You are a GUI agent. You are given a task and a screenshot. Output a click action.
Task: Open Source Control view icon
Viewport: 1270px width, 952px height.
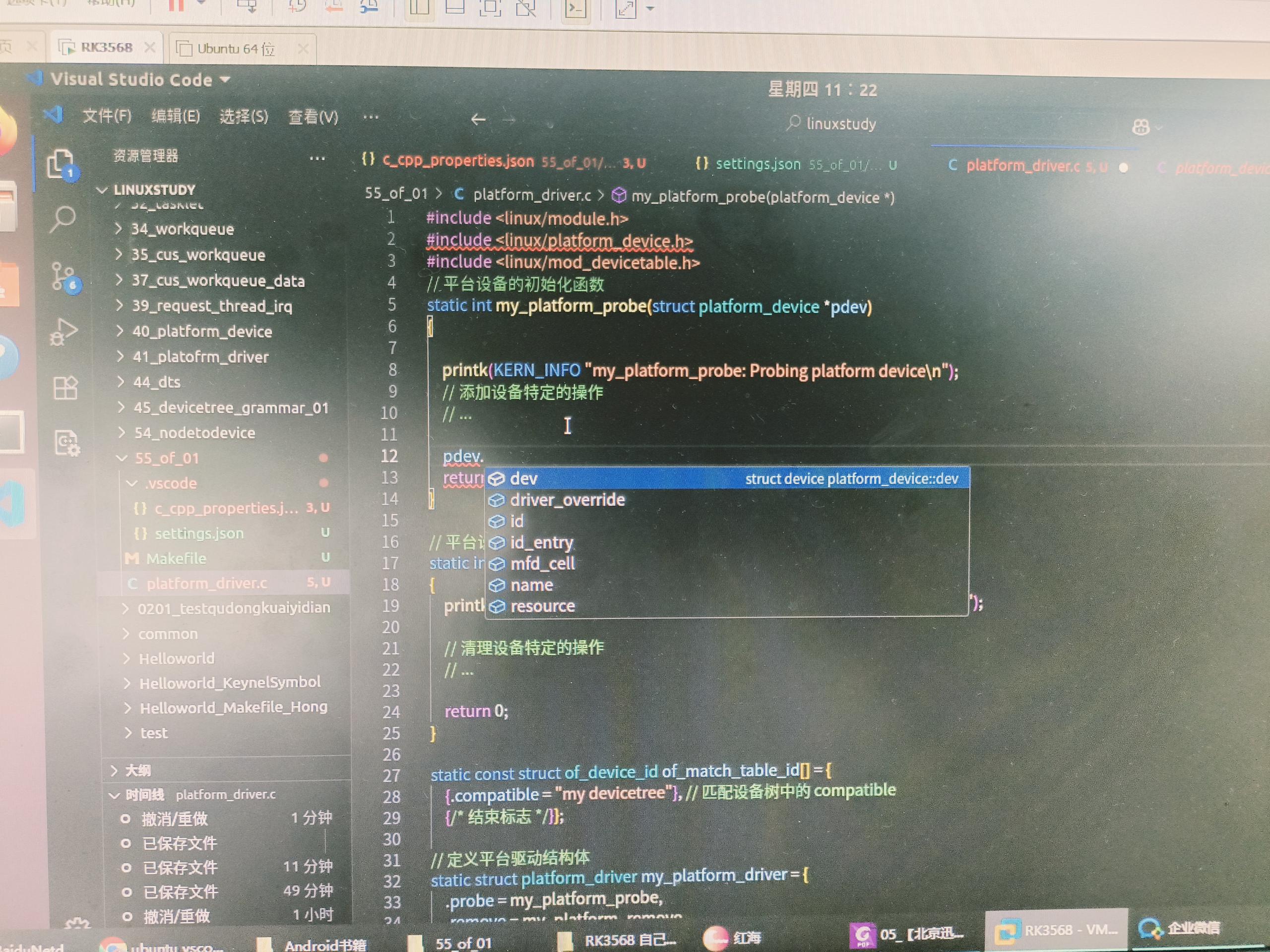pyautogui.click(x=63, y=276)
